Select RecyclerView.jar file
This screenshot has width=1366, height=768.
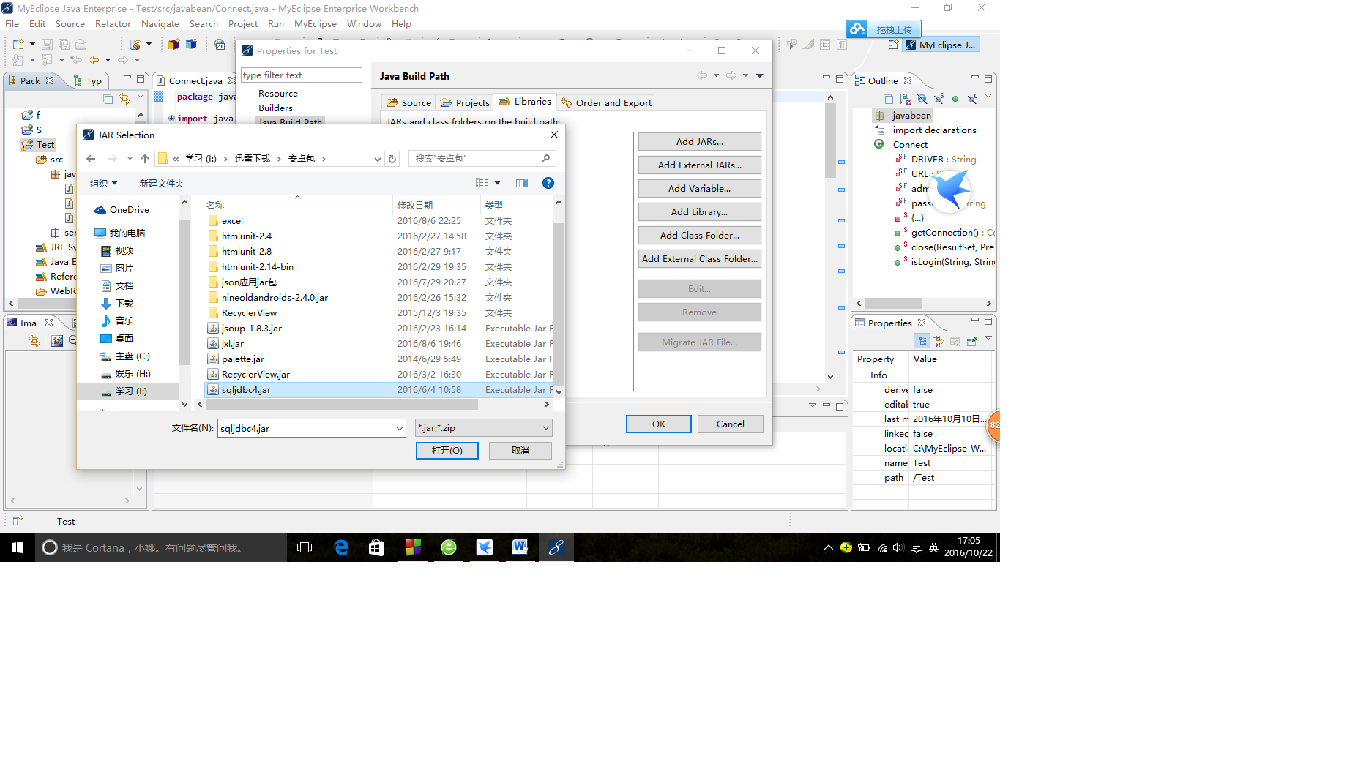tap(378, 374)
